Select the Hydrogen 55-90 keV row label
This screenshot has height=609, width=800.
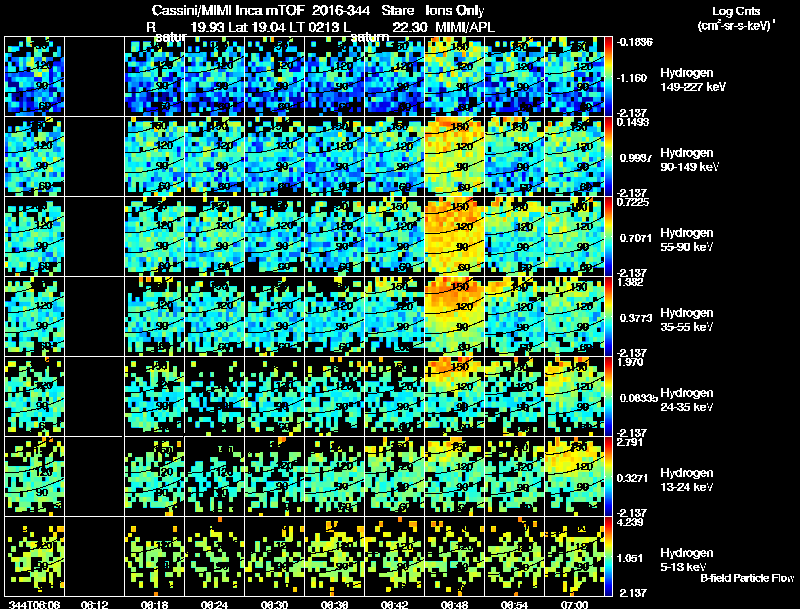(x=687, y=240)
